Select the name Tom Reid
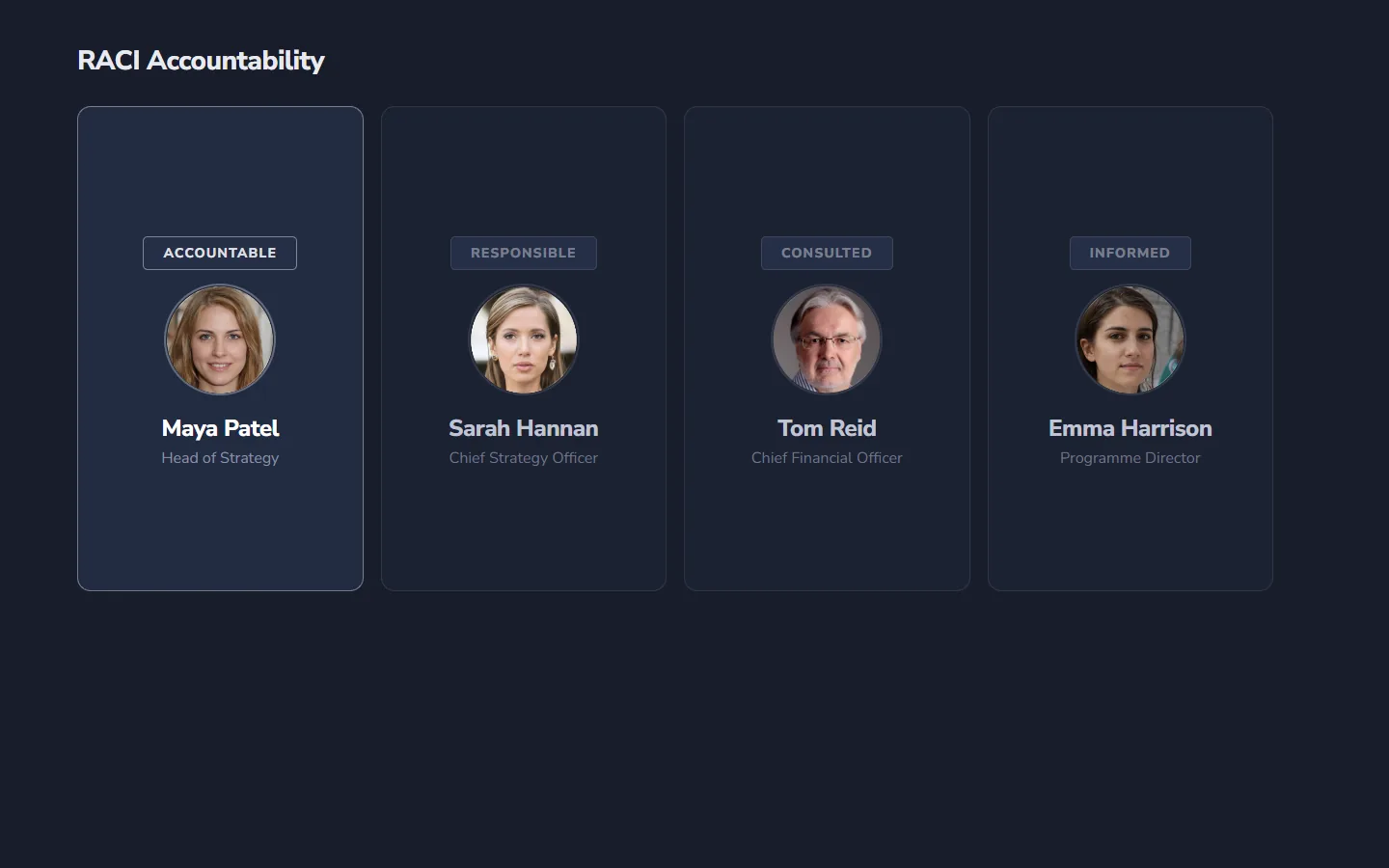 click(826, 428)
